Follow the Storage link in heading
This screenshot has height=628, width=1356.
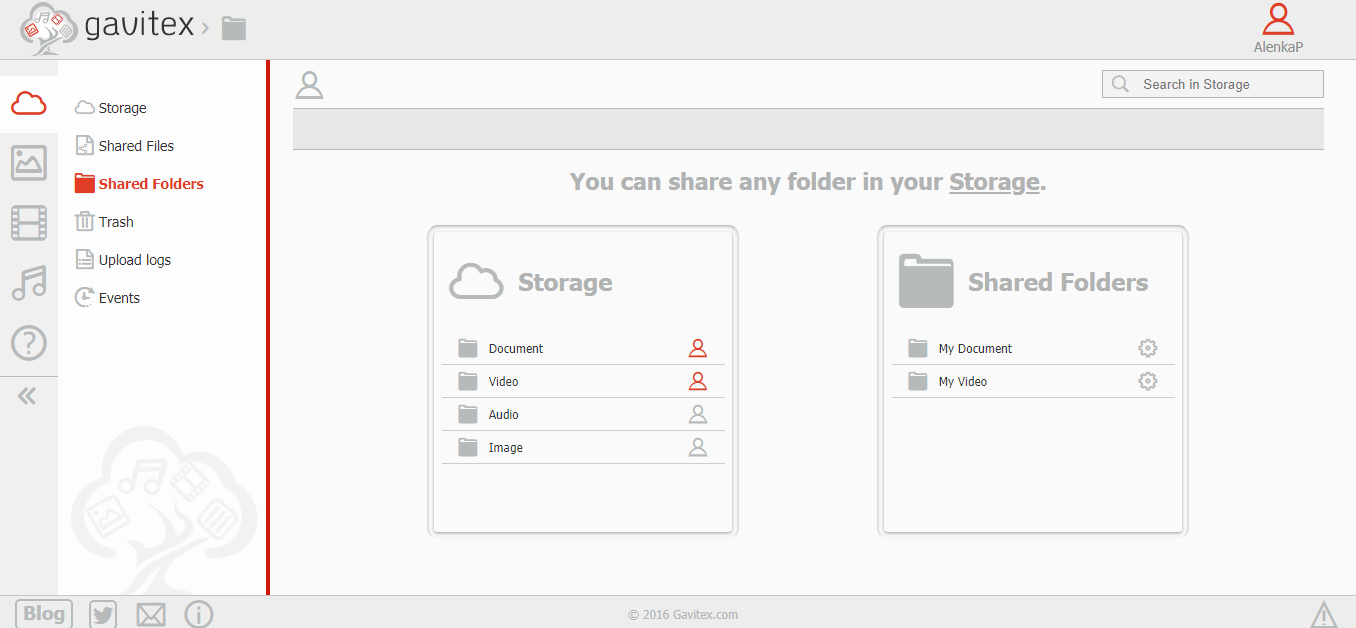(x=994, y=182)
